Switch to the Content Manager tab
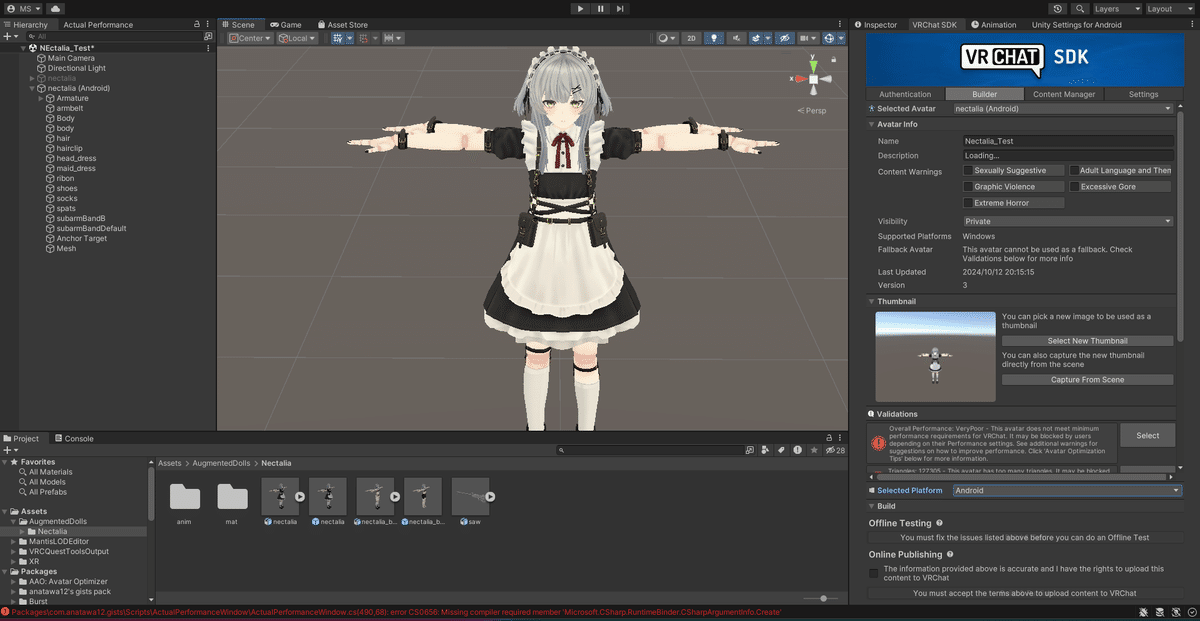 pyautogui.click(x=1063, y=93)
